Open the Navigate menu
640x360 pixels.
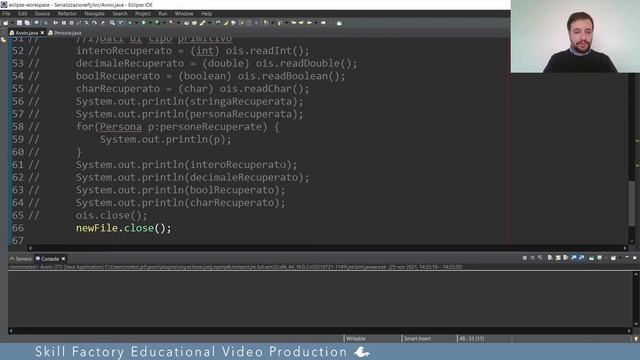pos(95,13)
